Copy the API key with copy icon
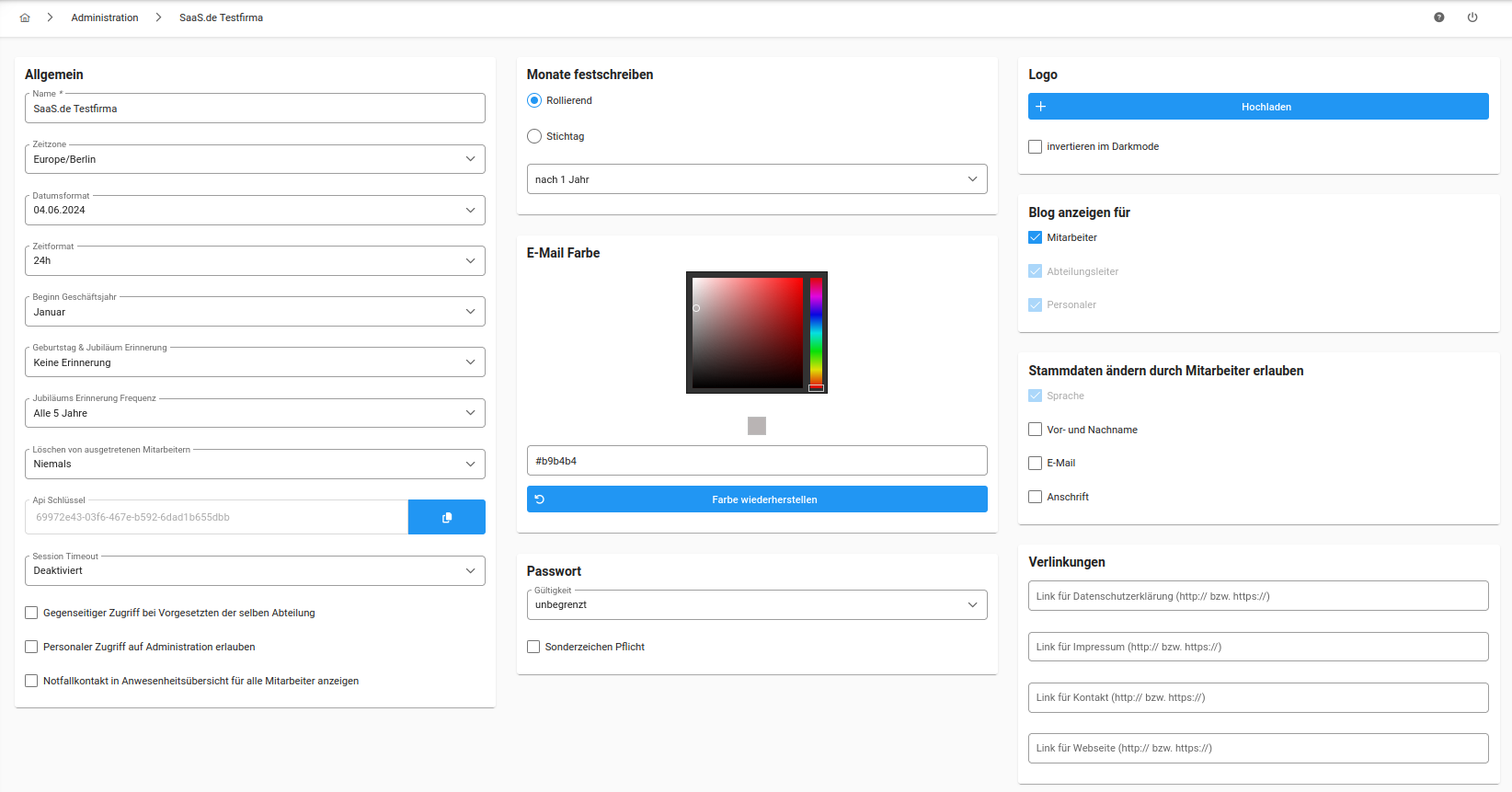This screenshot has height=792, width=1512. [447, 517]
